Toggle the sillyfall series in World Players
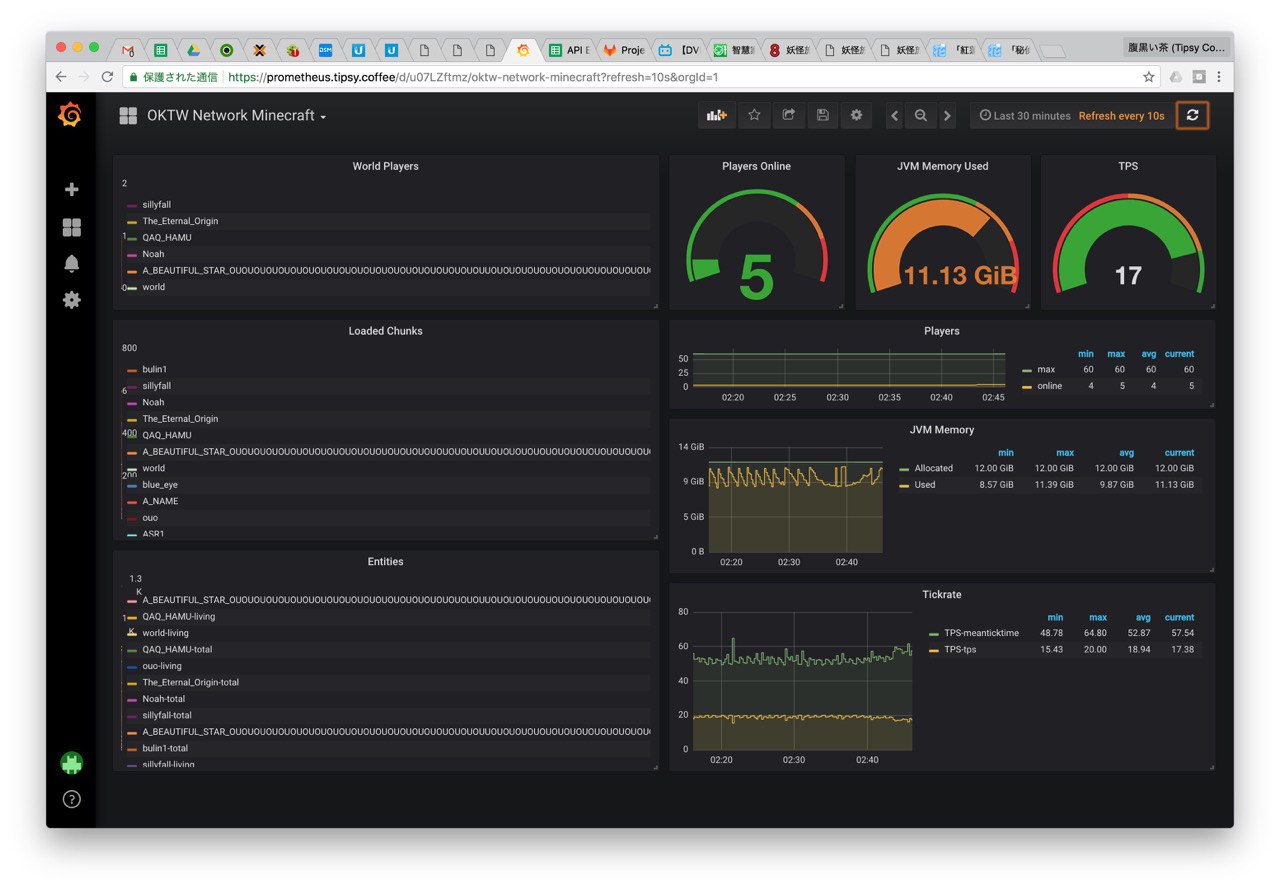Image resolution: width=1280 pixels, height=889 pixels. tap(156, 205)
